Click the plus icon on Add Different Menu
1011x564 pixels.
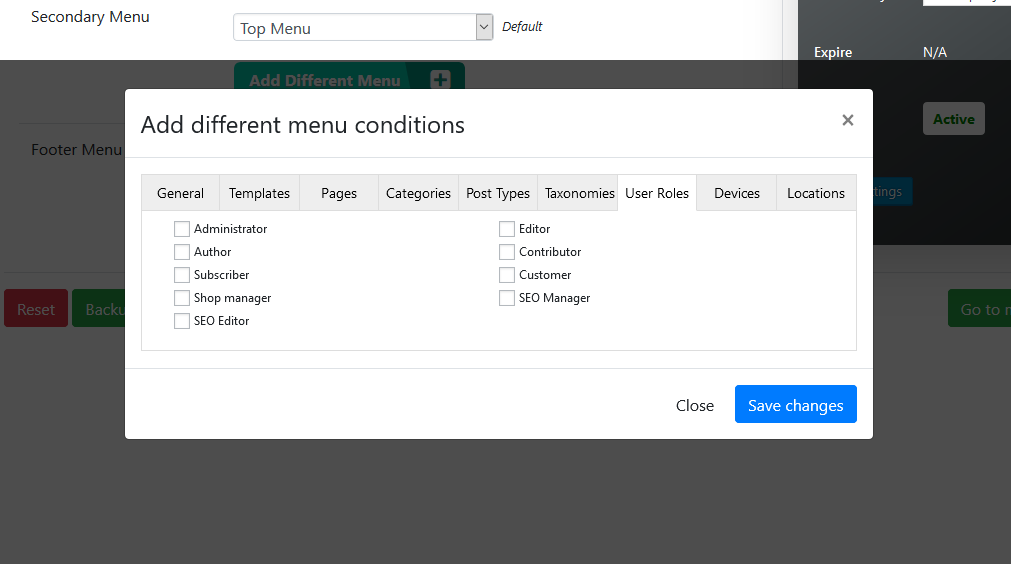(x=440, y=80)
